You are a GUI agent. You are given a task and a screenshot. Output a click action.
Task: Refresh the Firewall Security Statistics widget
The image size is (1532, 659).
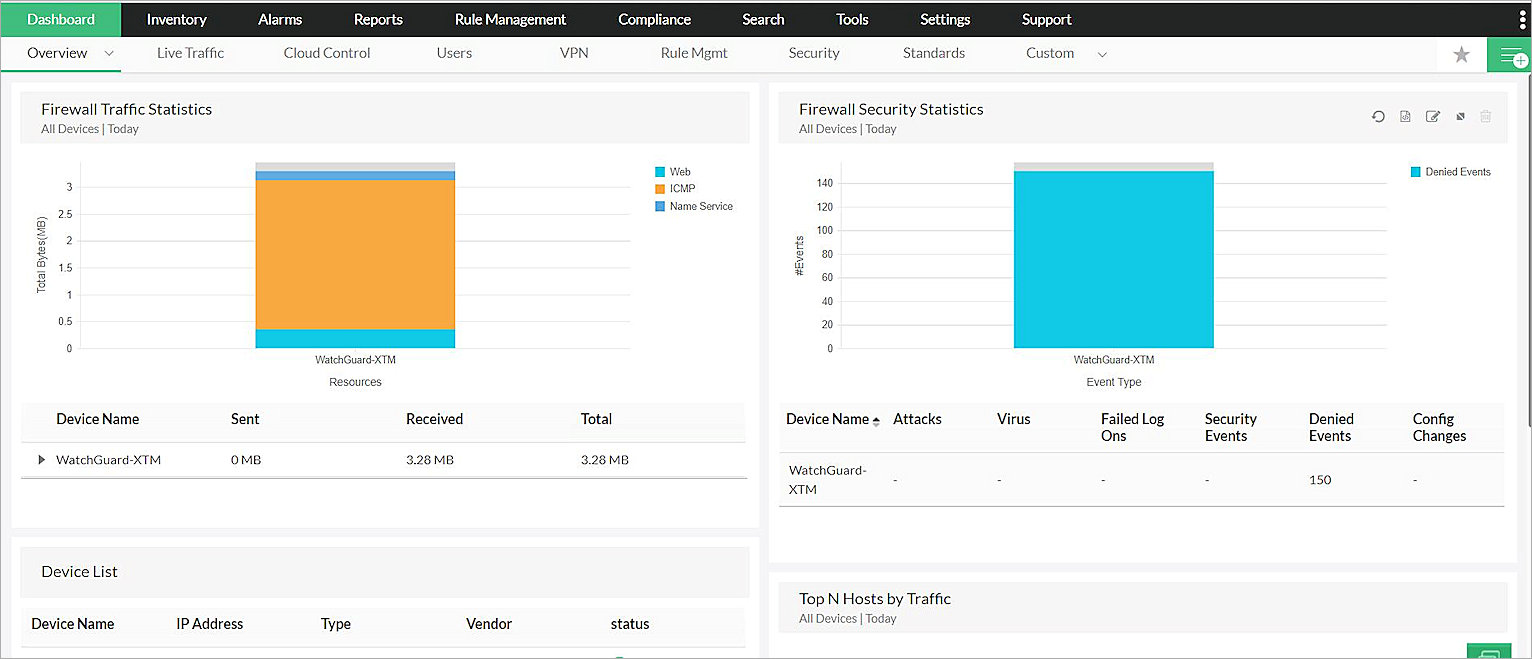[1378, 117]
